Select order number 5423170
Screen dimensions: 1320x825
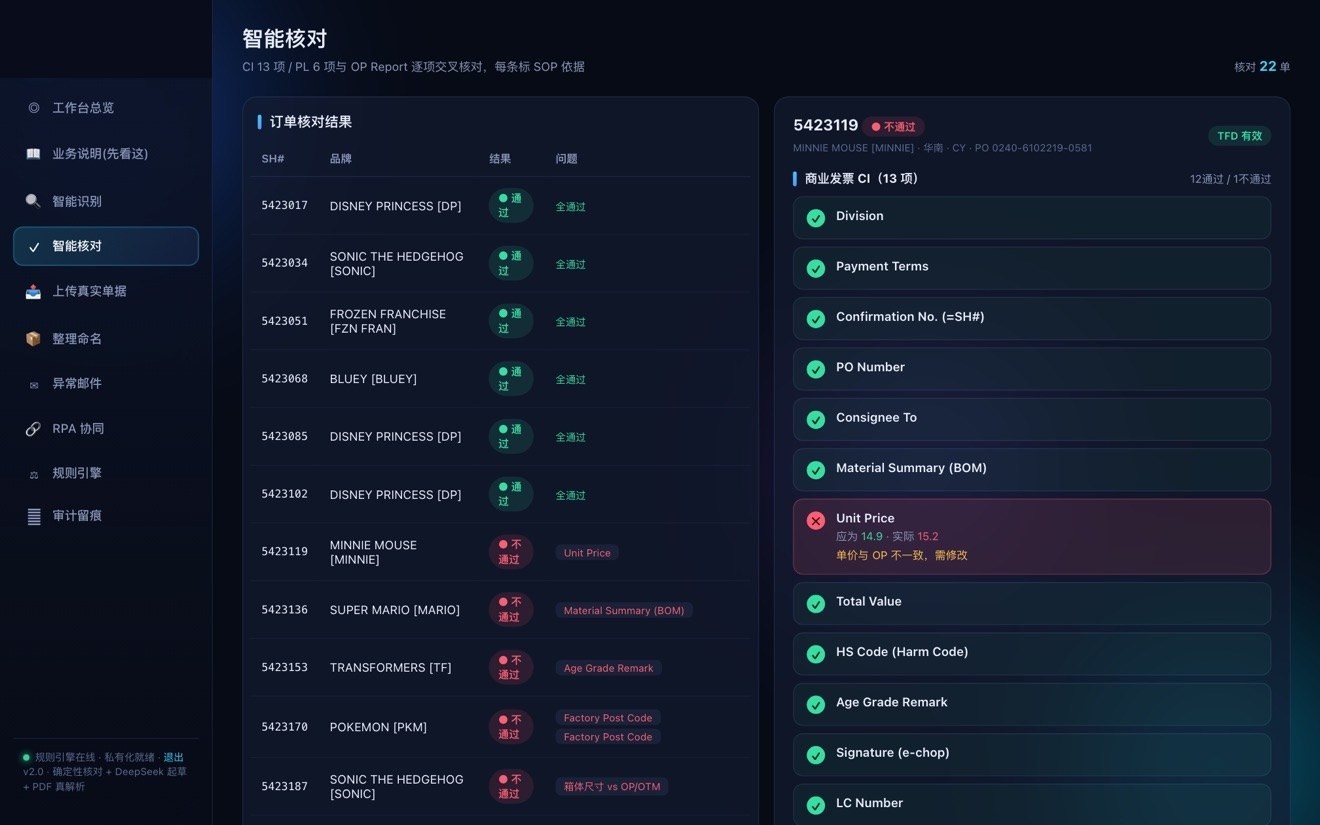(x=285, y=727)
